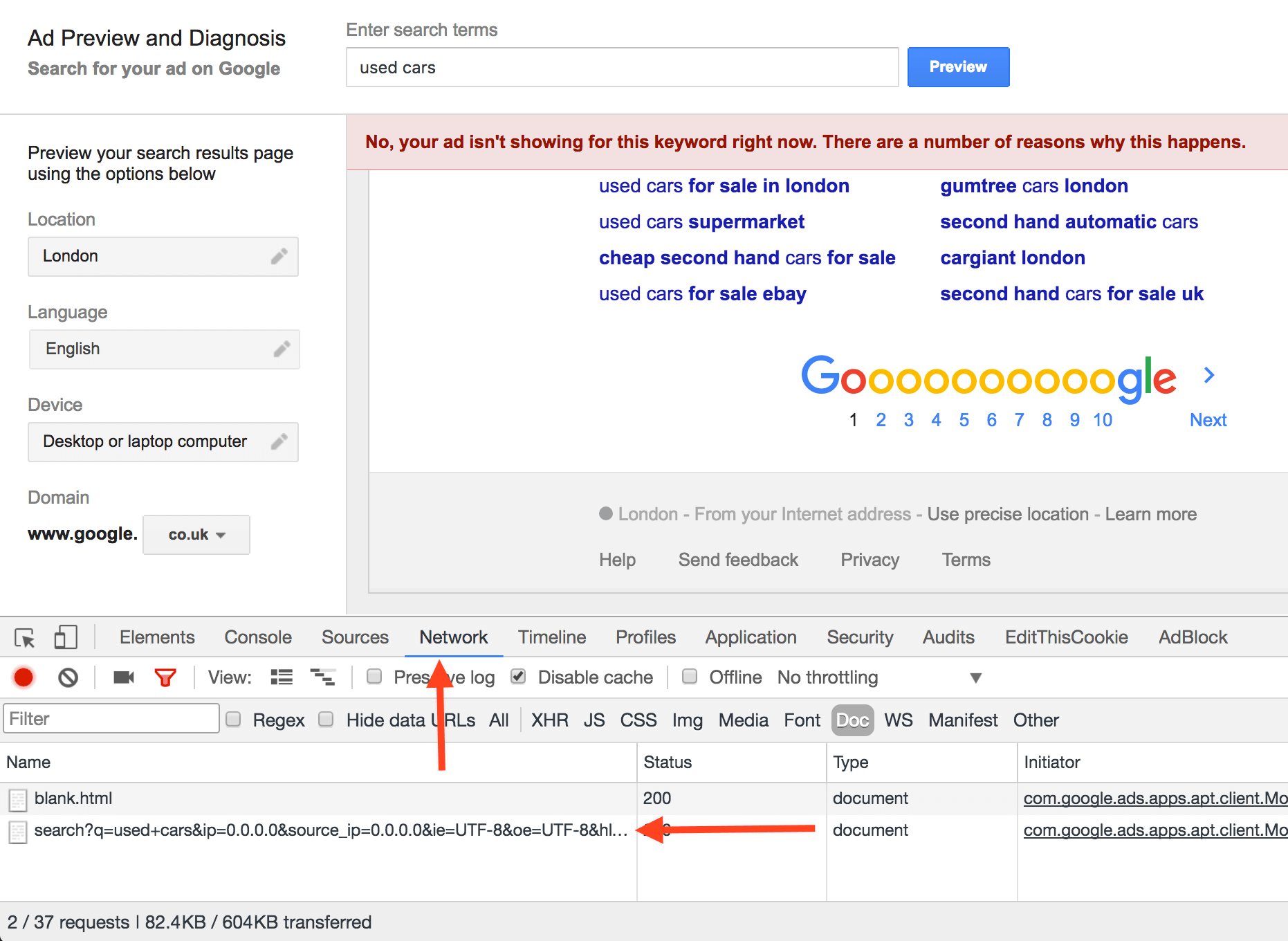
Task: Filter requests by Manifest
Action: [x=963, y=720]
